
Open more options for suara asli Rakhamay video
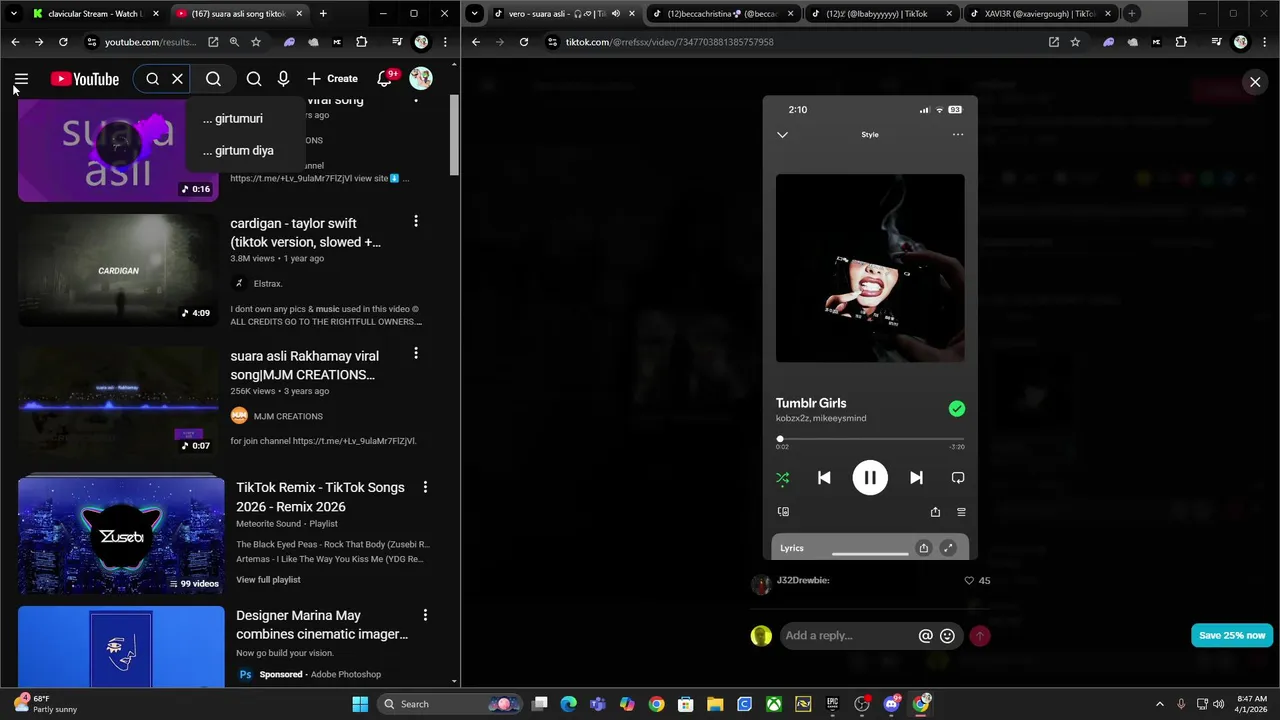[x=416, y=353]
